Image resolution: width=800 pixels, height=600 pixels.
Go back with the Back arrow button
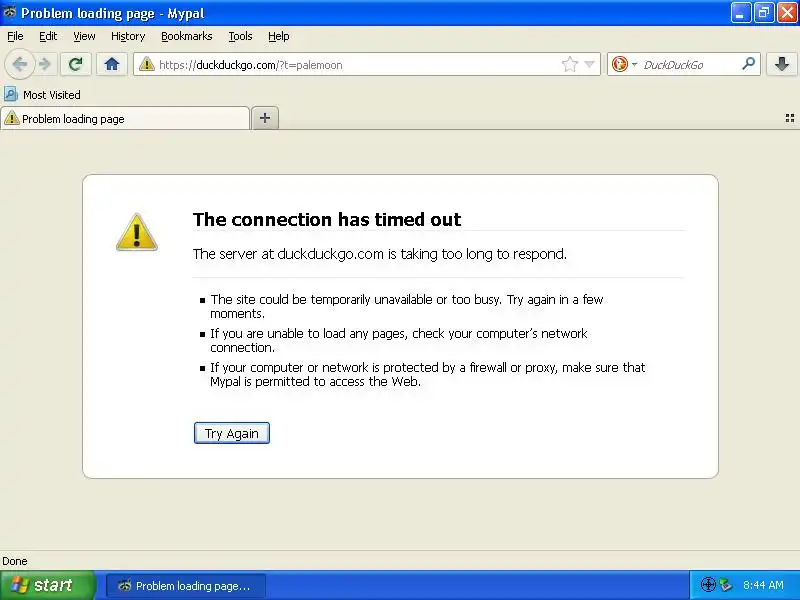click(20, 64)
